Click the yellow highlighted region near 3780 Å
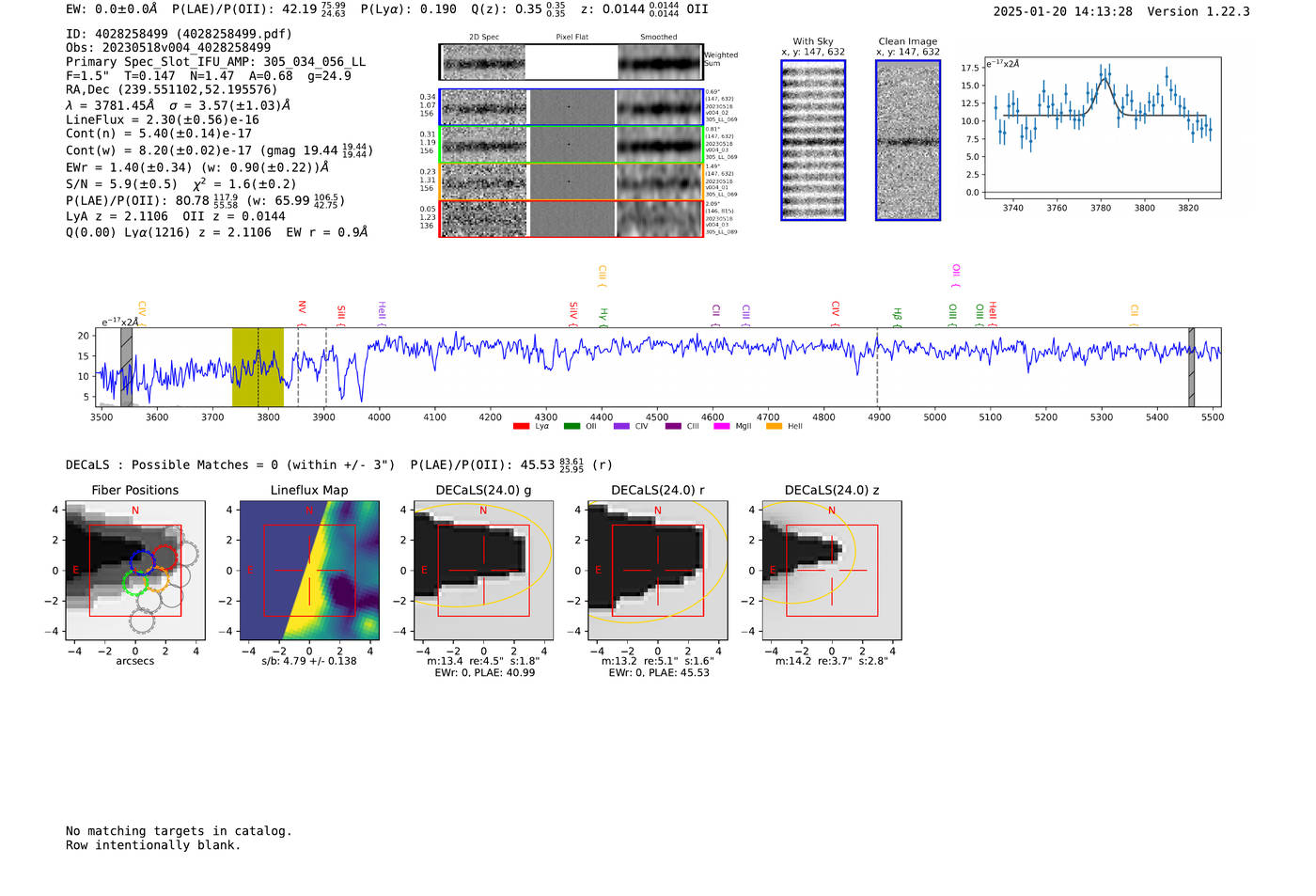The image size is (1316, 896). (x=258, y=368)
